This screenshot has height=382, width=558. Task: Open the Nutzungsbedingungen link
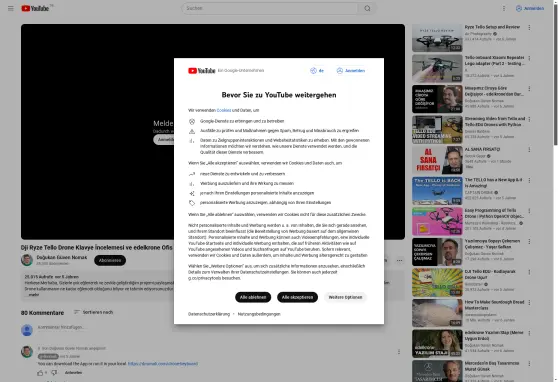click(x=259, y=314)
